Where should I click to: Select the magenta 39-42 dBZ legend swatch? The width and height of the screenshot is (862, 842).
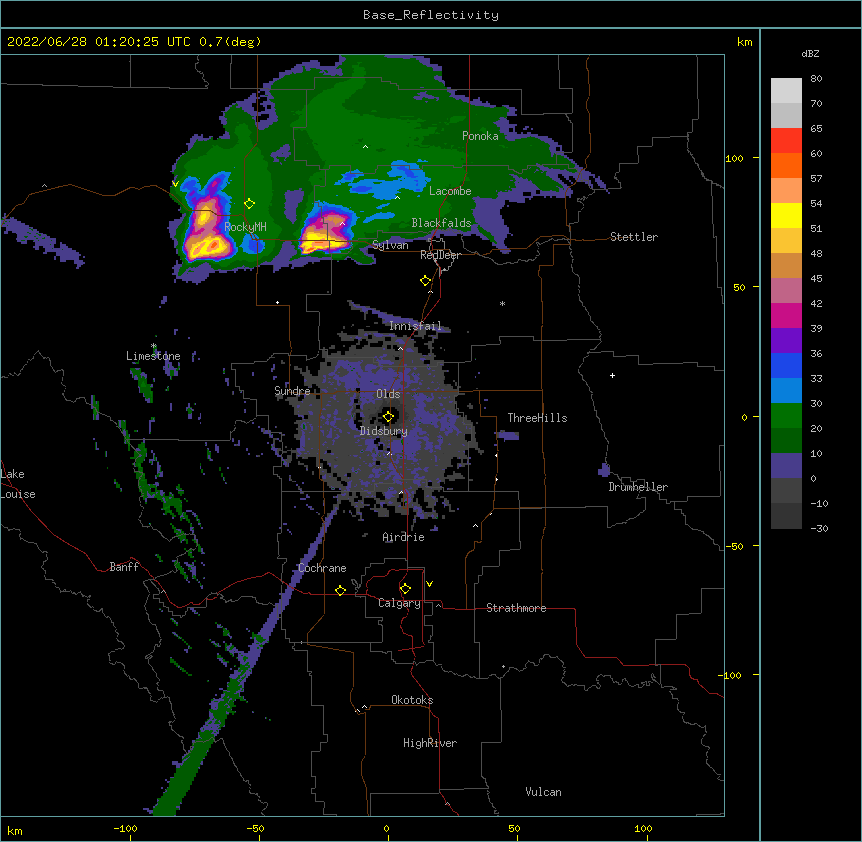[786, 315]
